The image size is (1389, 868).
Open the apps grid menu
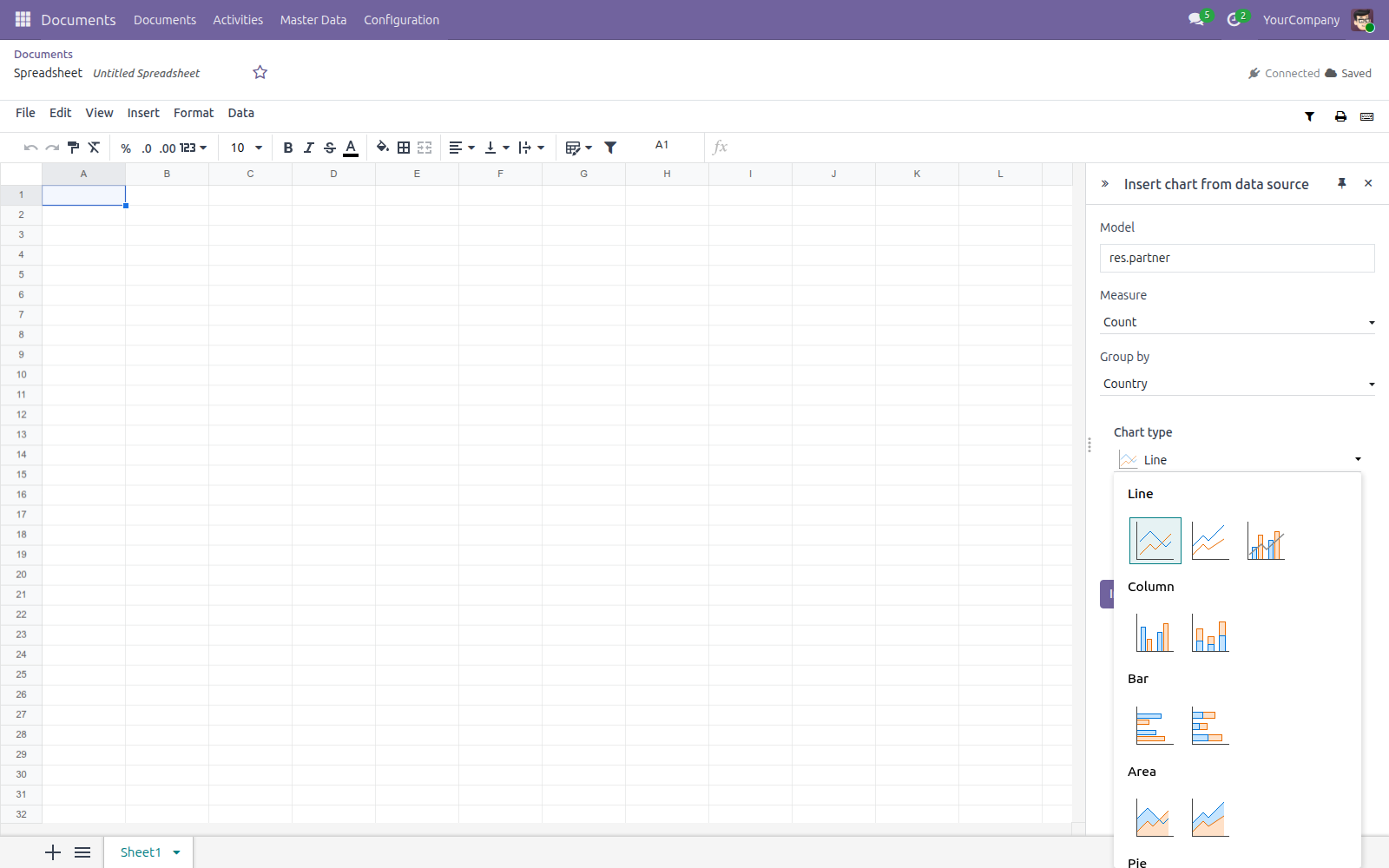[23, 19]
